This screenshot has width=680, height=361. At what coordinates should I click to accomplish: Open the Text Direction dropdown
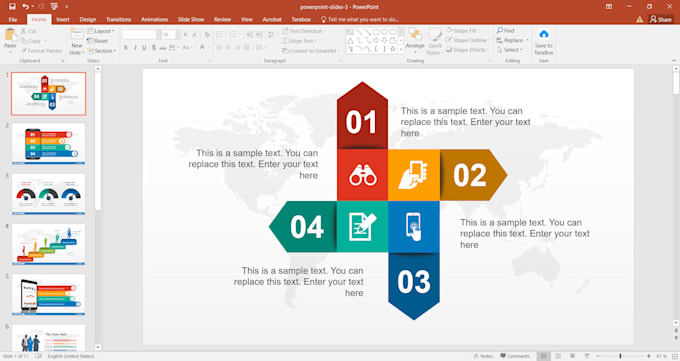tap(304, 31)
